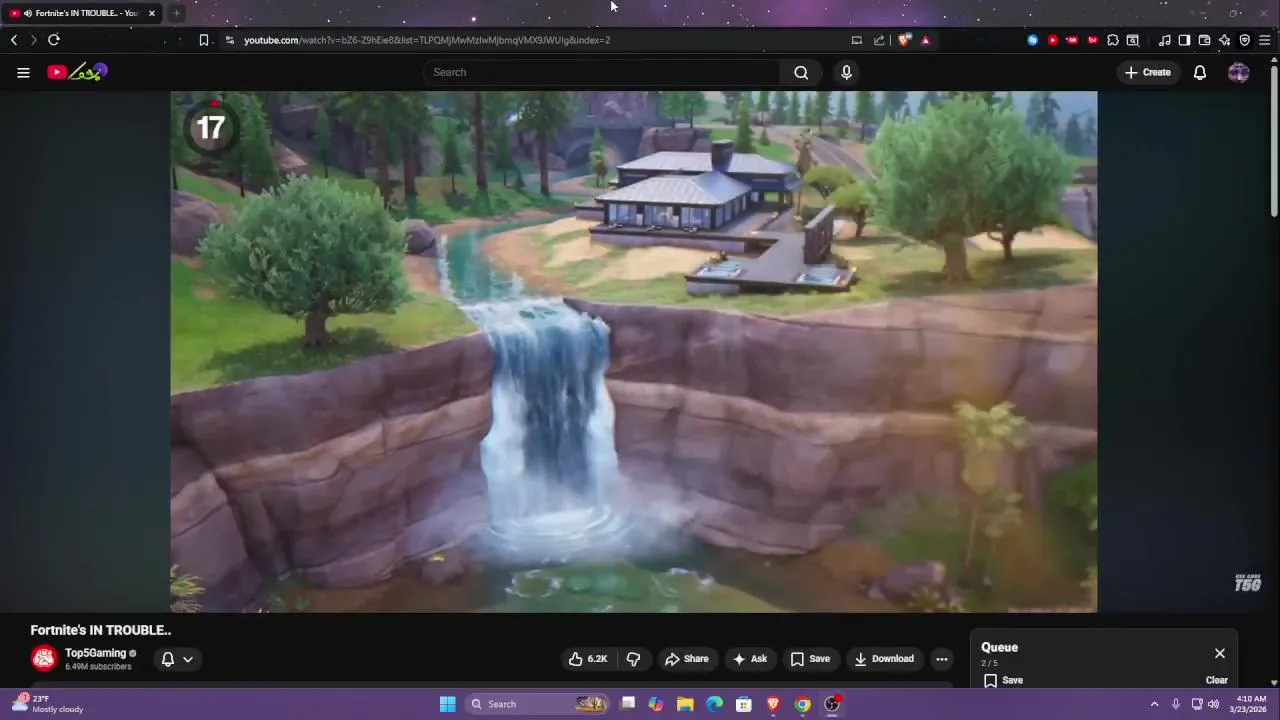The image size is (1280, 720).
Task: Click the Windows taskbar search box
Action: tap(539, 704)
